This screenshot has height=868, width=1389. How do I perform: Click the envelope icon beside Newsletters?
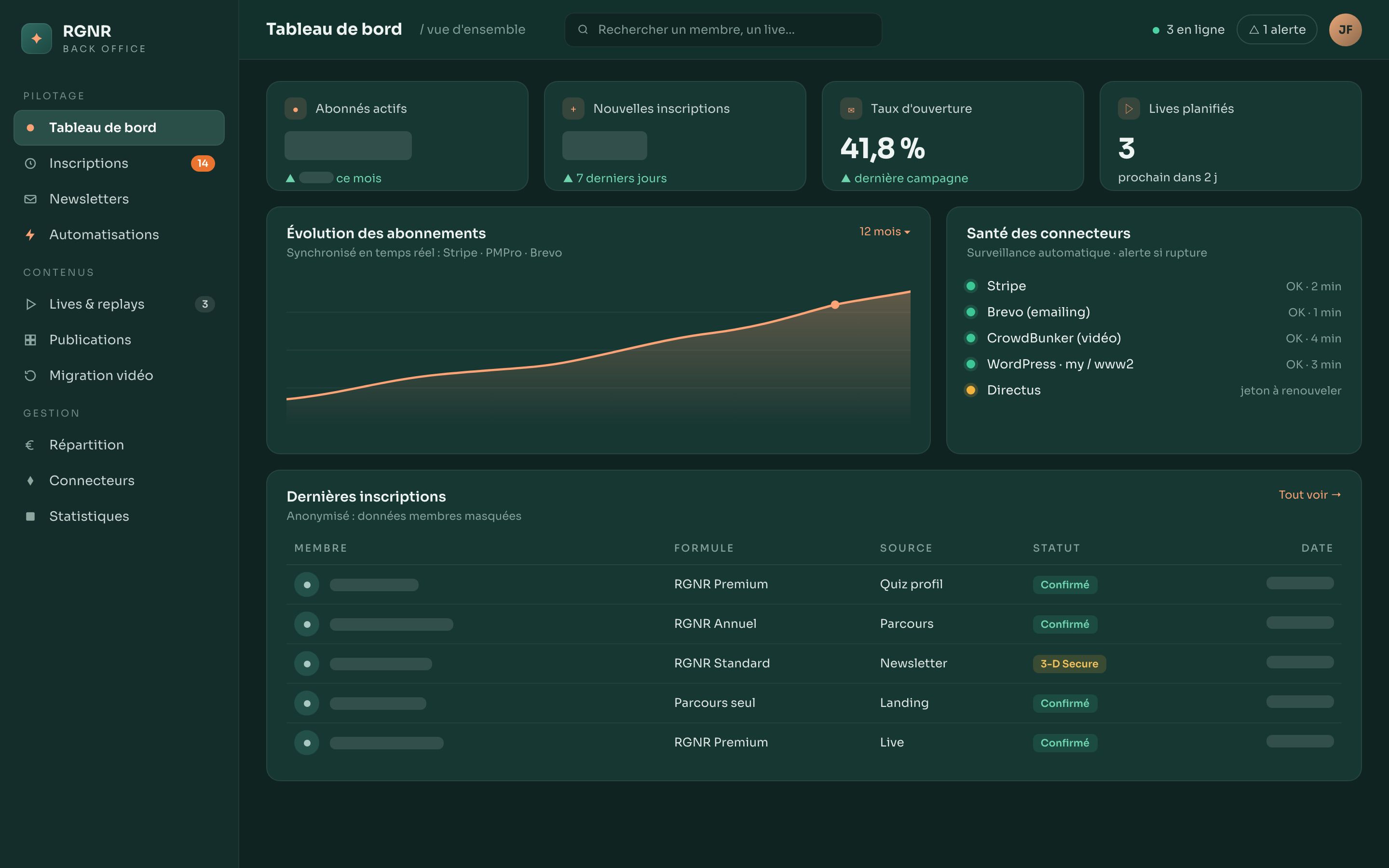tap(30, 199)
